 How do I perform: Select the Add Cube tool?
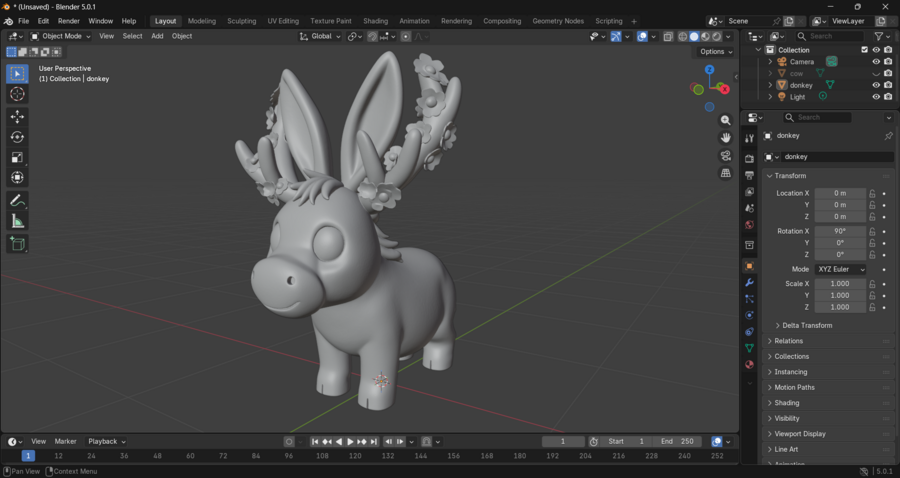[x=17, y=243]
